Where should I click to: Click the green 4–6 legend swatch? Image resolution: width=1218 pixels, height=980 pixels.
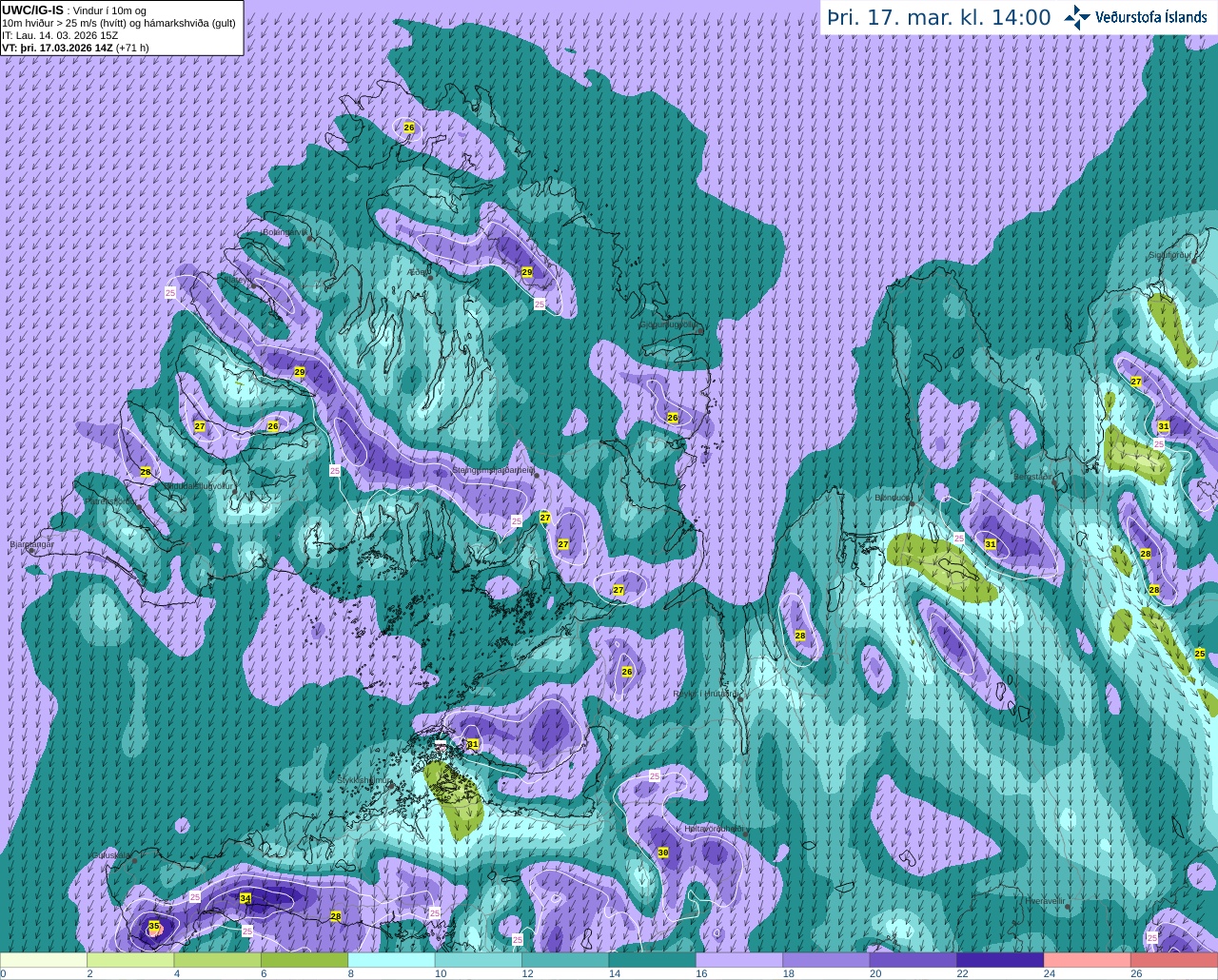(x=218, y=960)
